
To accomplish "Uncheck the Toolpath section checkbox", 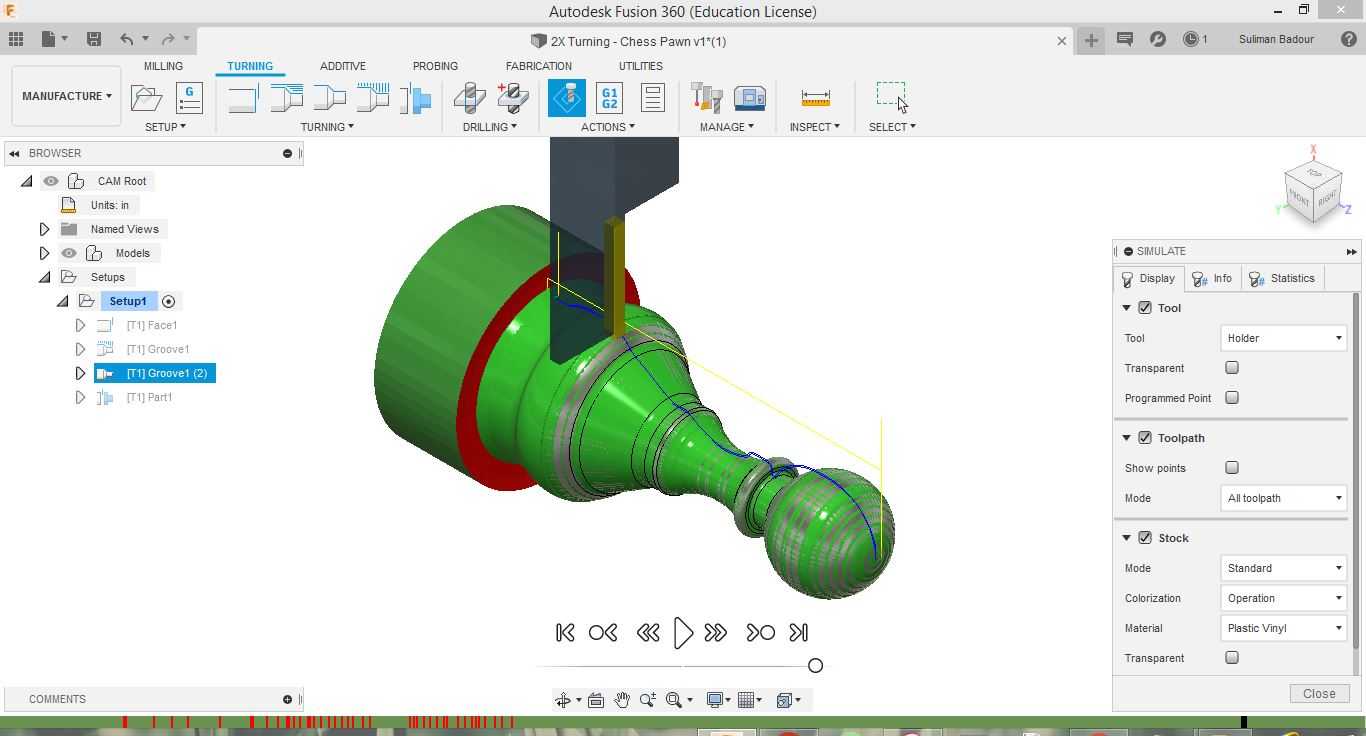I will point(1145,438).
